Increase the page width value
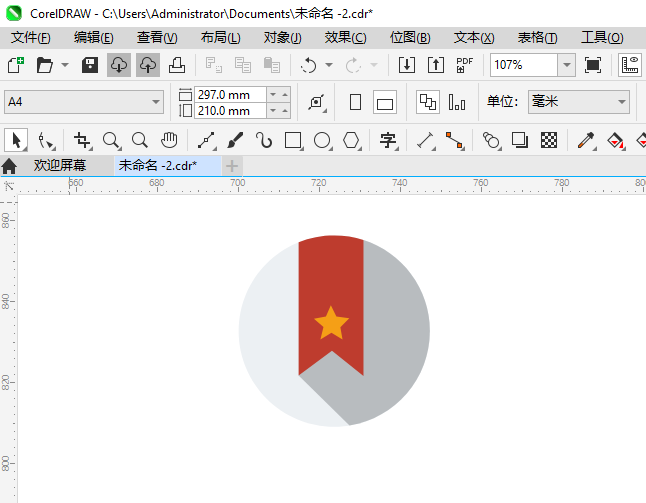Viewport: 646px width, 503px height. tap(285, 95)
